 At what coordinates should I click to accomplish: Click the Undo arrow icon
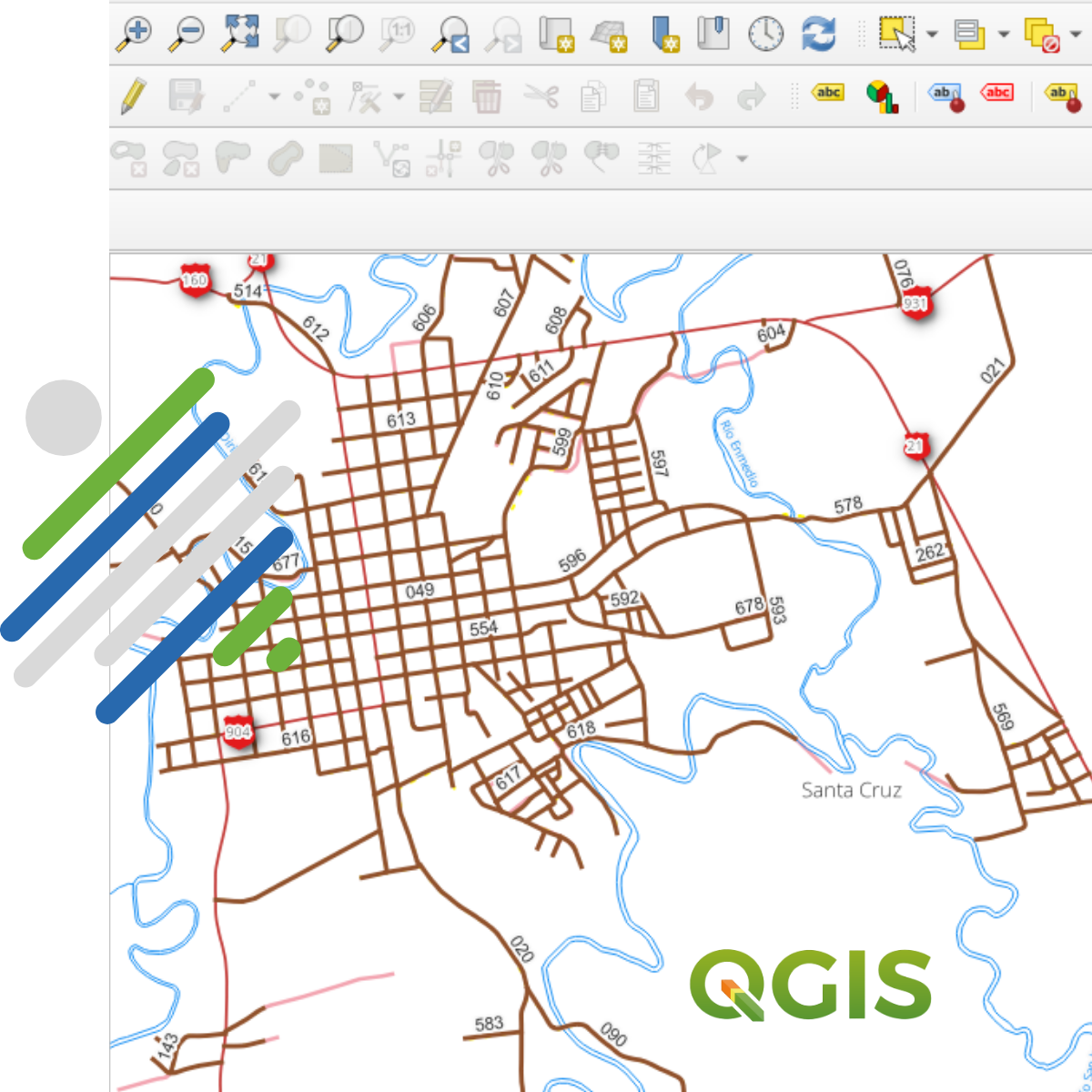(x=699, y=96)
